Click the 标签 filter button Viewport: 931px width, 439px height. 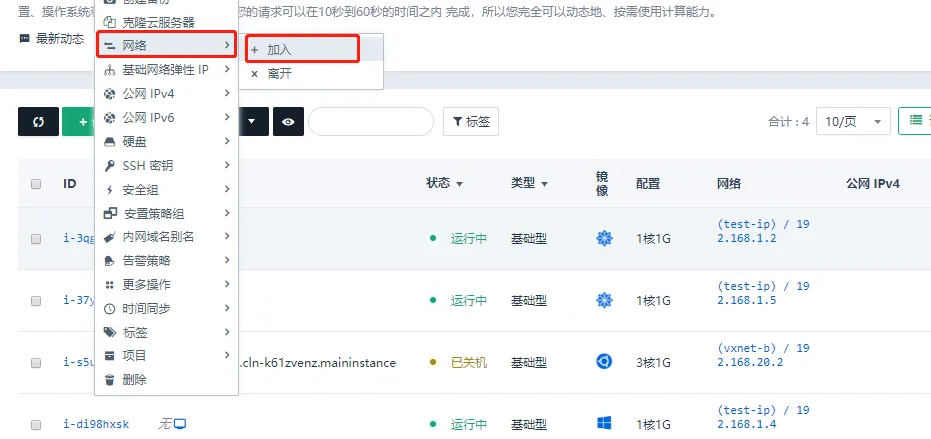click(x=471, y=121)
